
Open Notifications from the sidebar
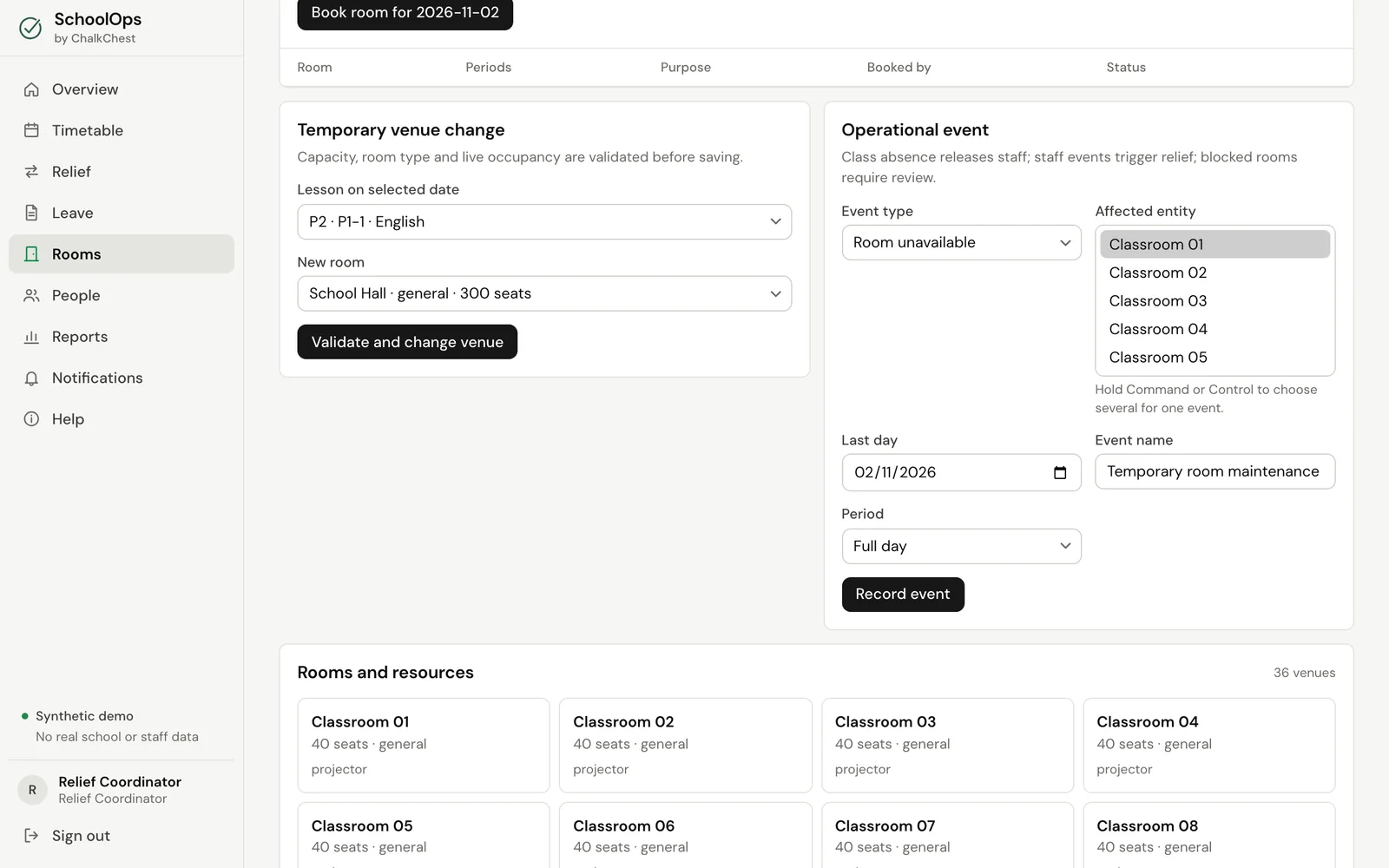(122, 378)
